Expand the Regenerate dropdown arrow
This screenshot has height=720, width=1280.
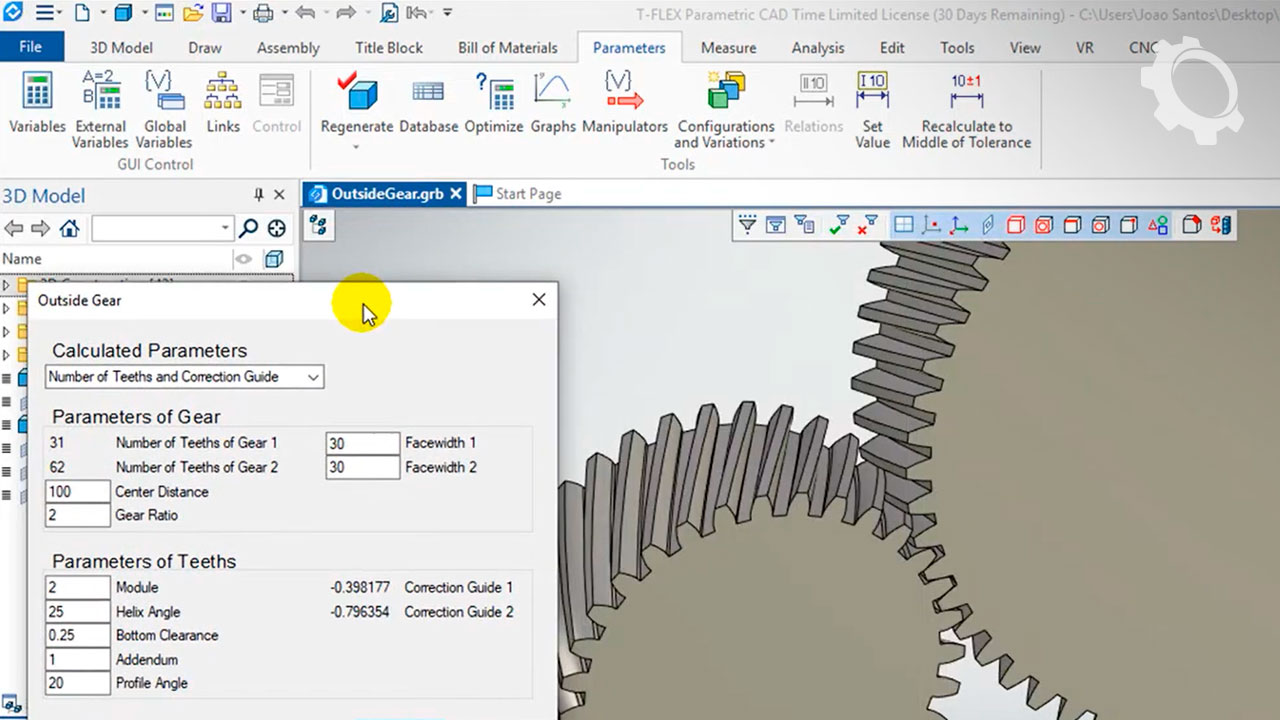point(356,147)
